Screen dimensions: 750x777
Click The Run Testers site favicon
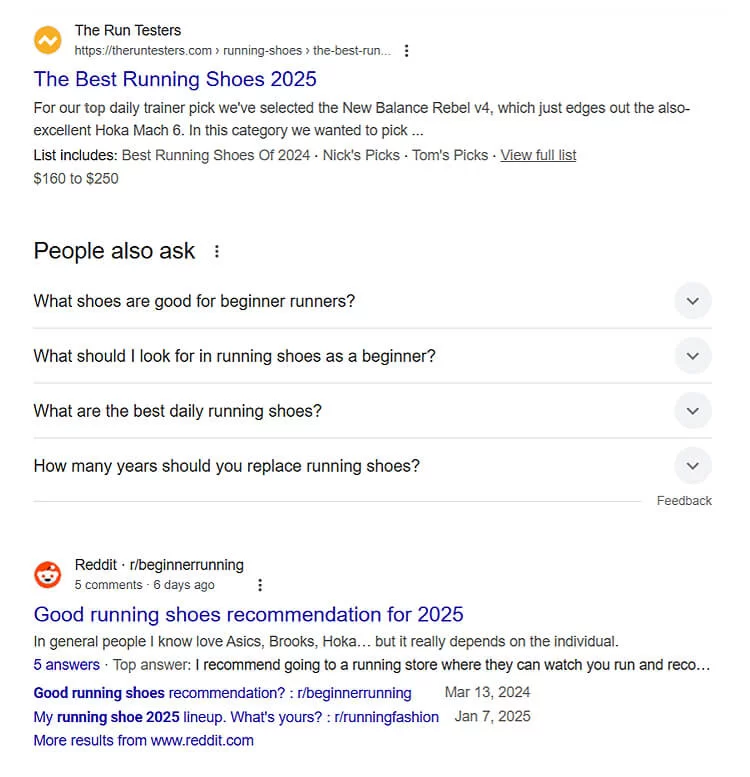coord(48,41)
